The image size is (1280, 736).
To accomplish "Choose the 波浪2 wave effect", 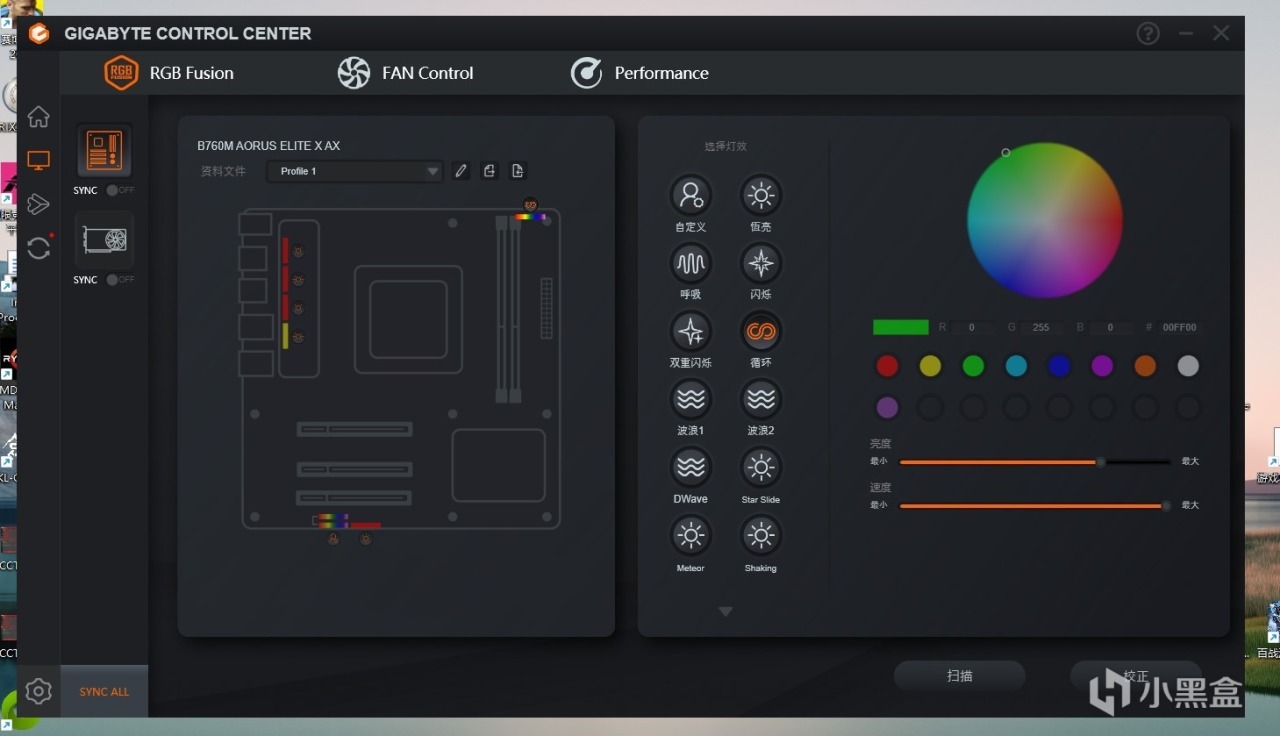I will (x=760, y=399).
